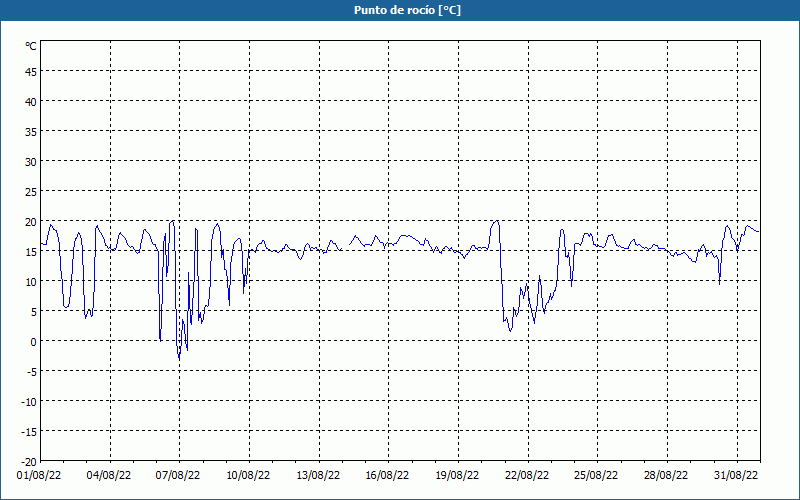Click the date label 22/08/22
Image resolution: width=800 pixels, height=500 pixels.
(x=527, y=476)
